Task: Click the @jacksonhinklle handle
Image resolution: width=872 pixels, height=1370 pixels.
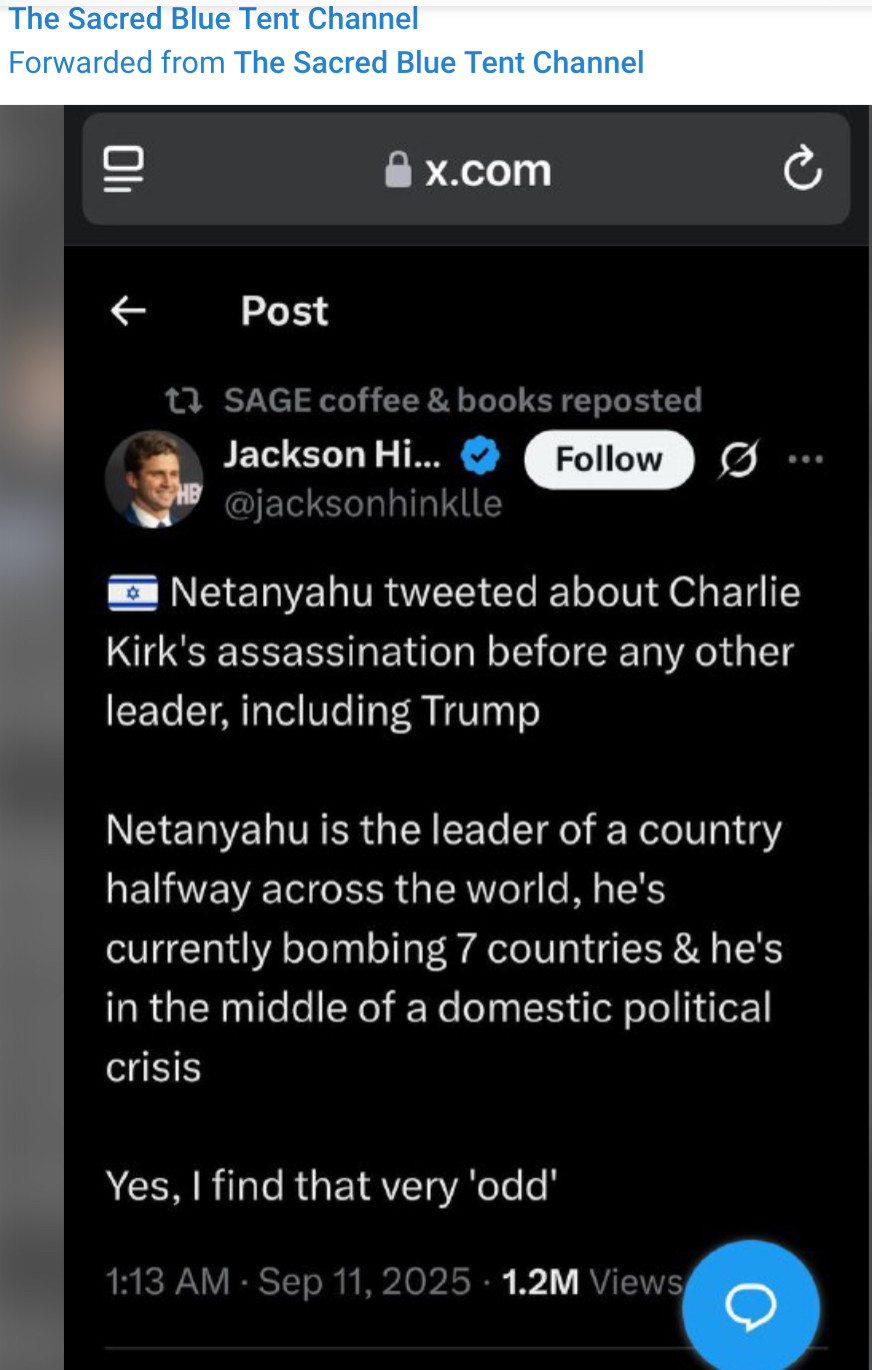Action: point(363,503)
